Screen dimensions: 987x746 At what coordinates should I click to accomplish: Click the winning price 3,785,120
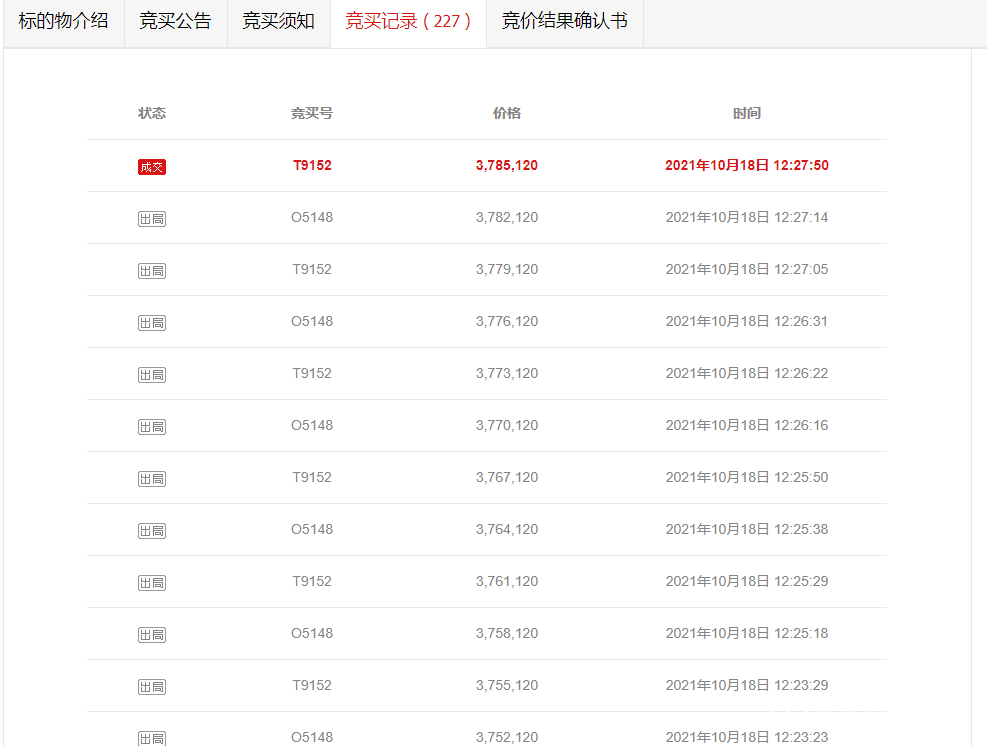507,166
